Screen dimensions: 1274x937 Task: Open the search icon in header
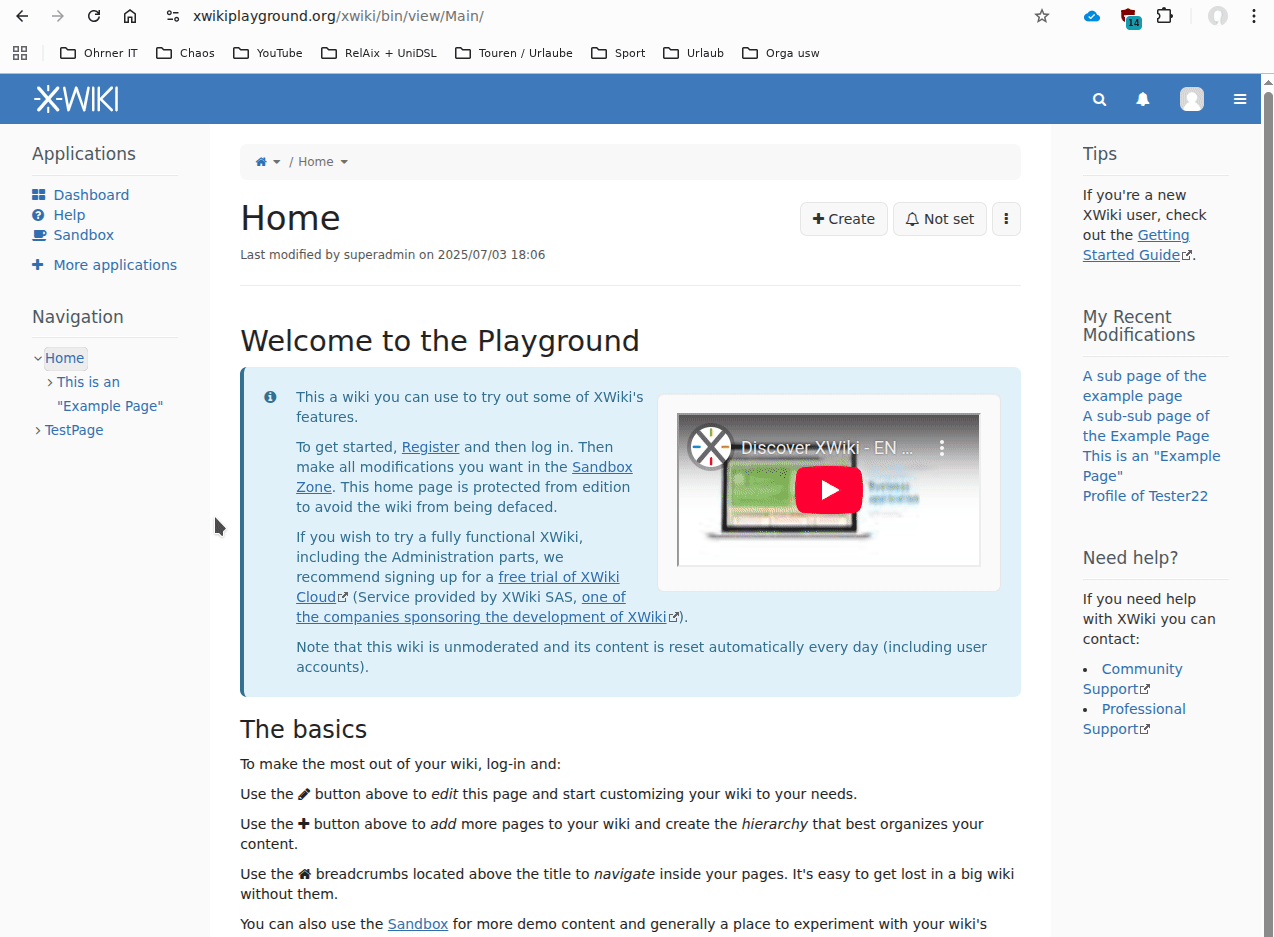(1099, 99)
